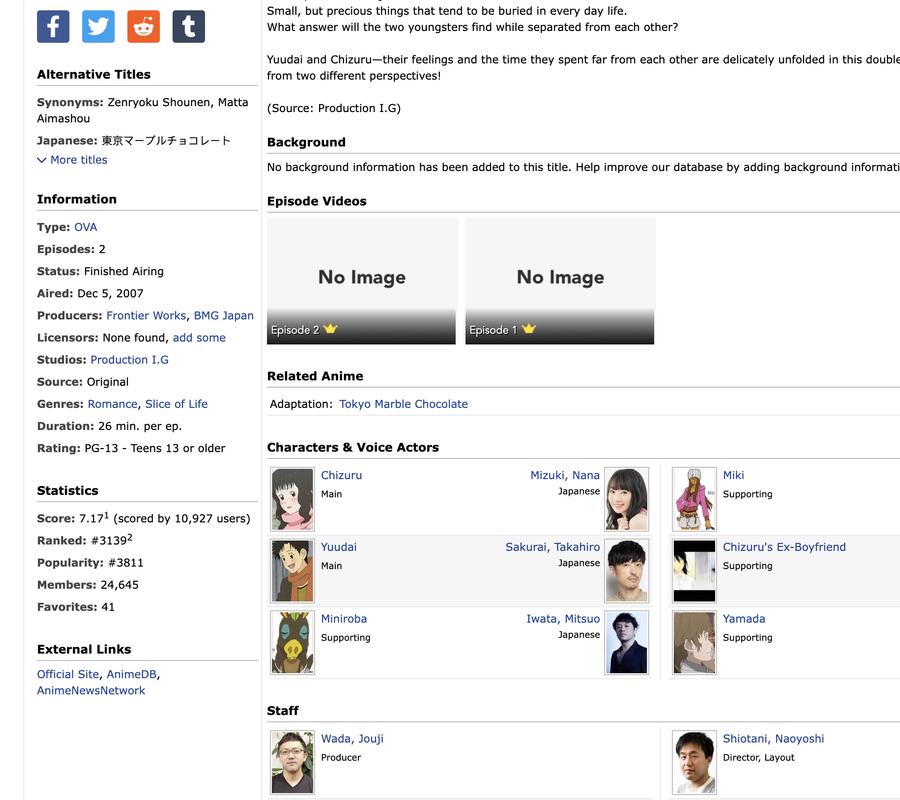
Task: Open the Official Site link
Action: point(68,675)
